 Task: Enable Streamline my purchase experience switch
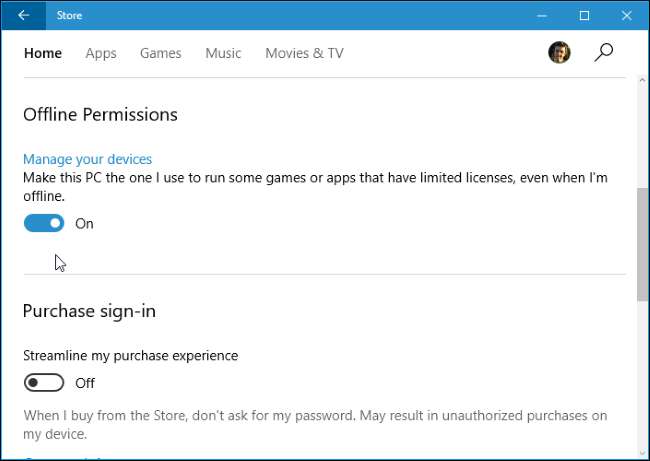44,382
